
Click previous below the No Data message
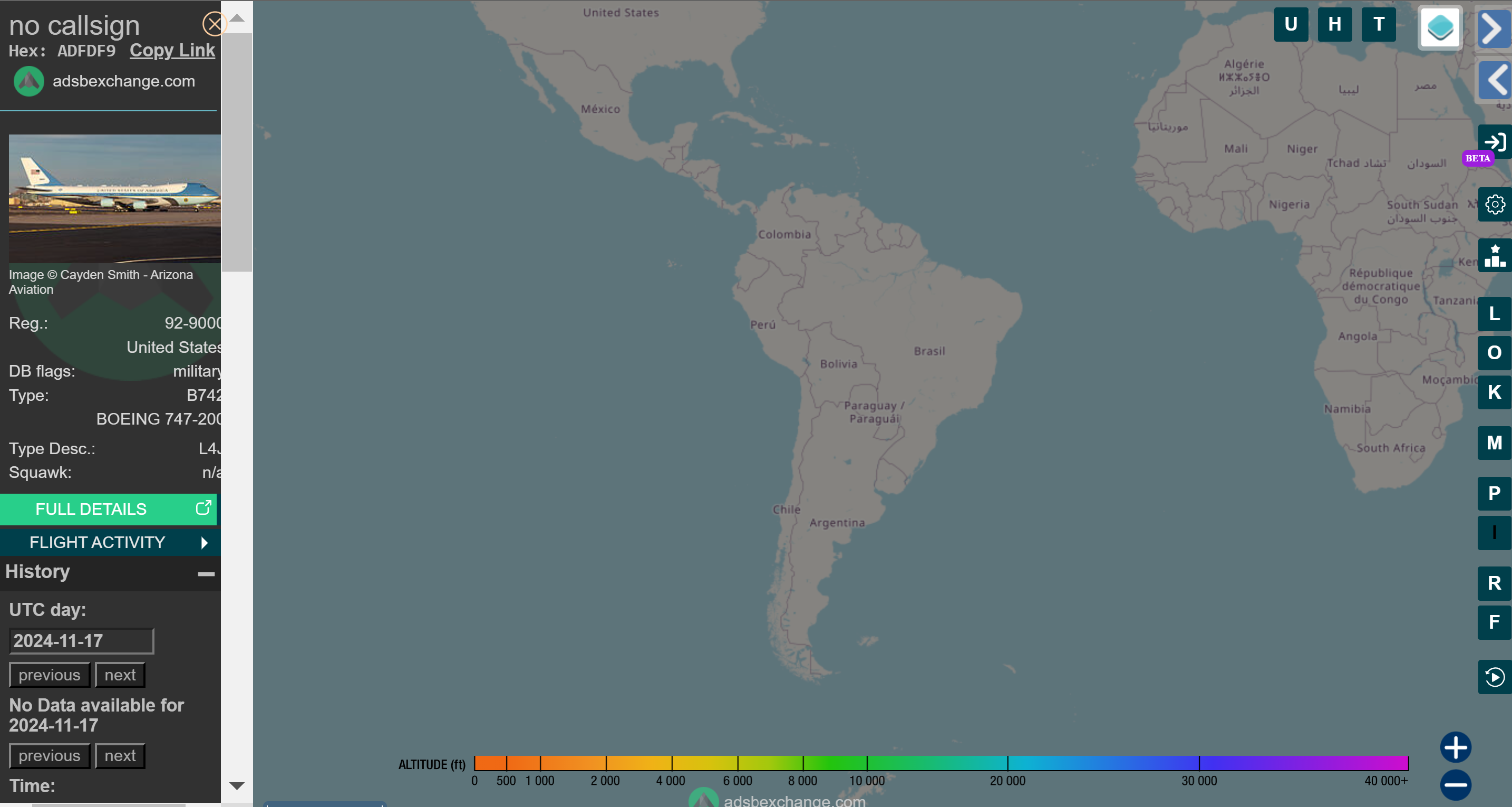tap(50, 755)
